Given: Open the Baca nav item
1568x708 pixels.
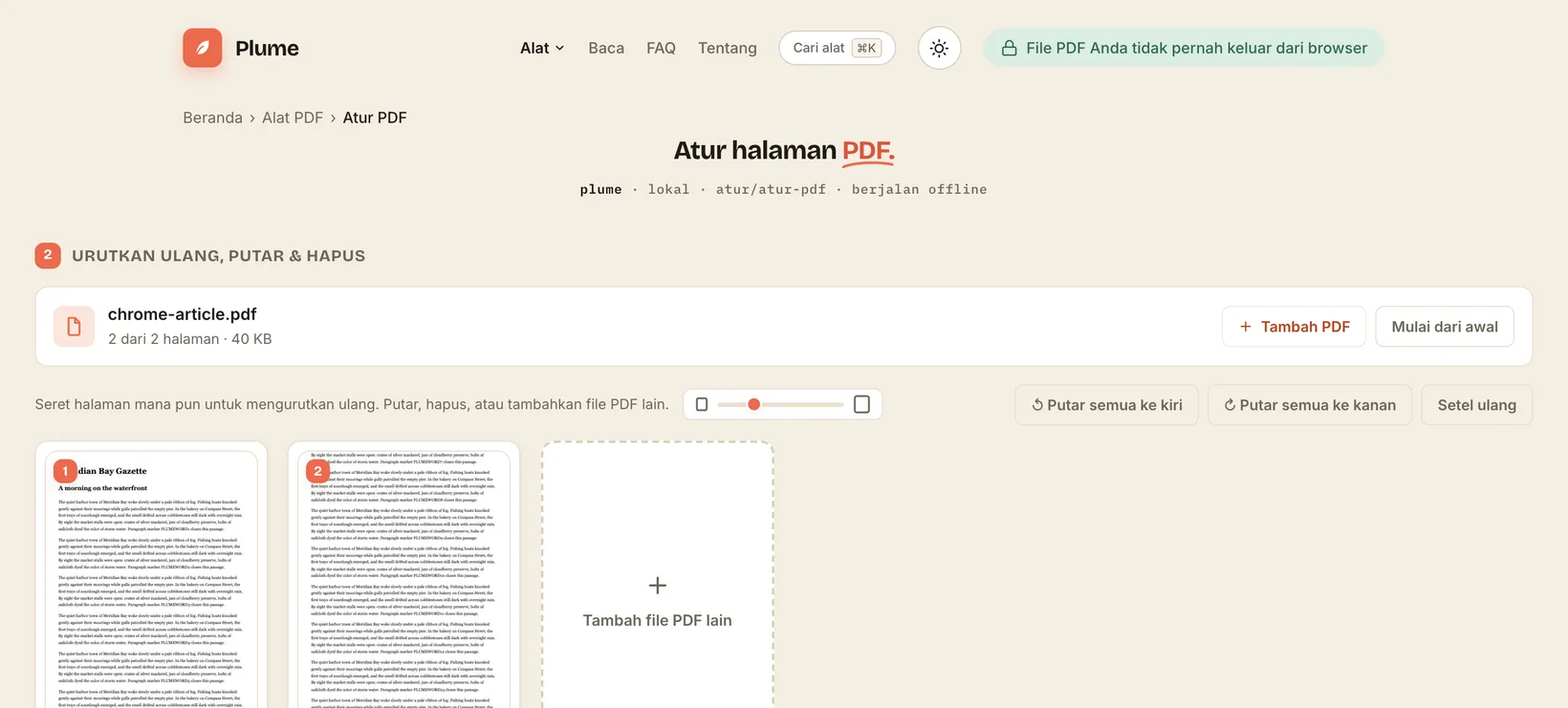Looking at the screenshot, I should coord(606,48).
